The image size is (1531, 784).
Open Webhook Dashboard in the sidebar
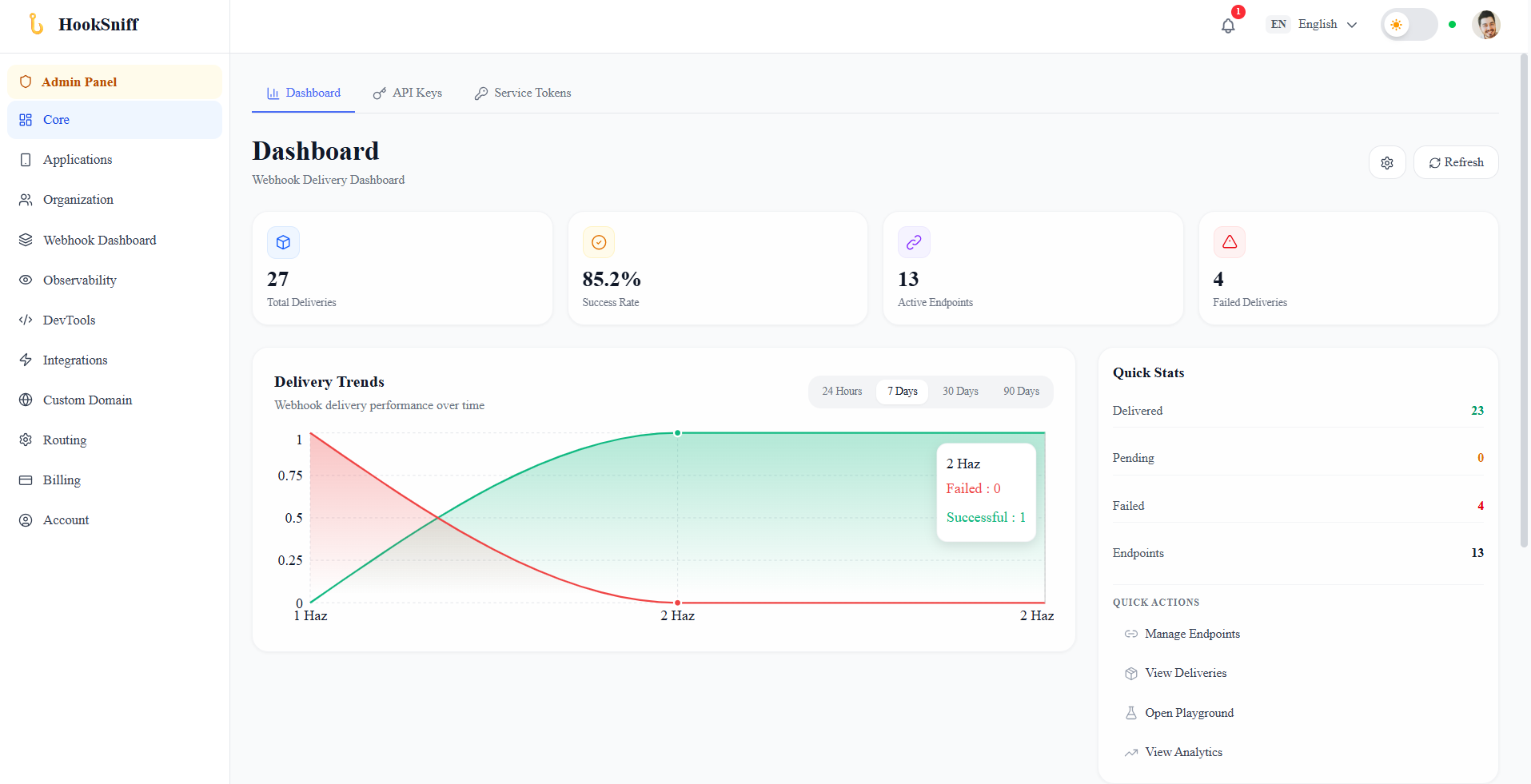click(x=114, y=240)
